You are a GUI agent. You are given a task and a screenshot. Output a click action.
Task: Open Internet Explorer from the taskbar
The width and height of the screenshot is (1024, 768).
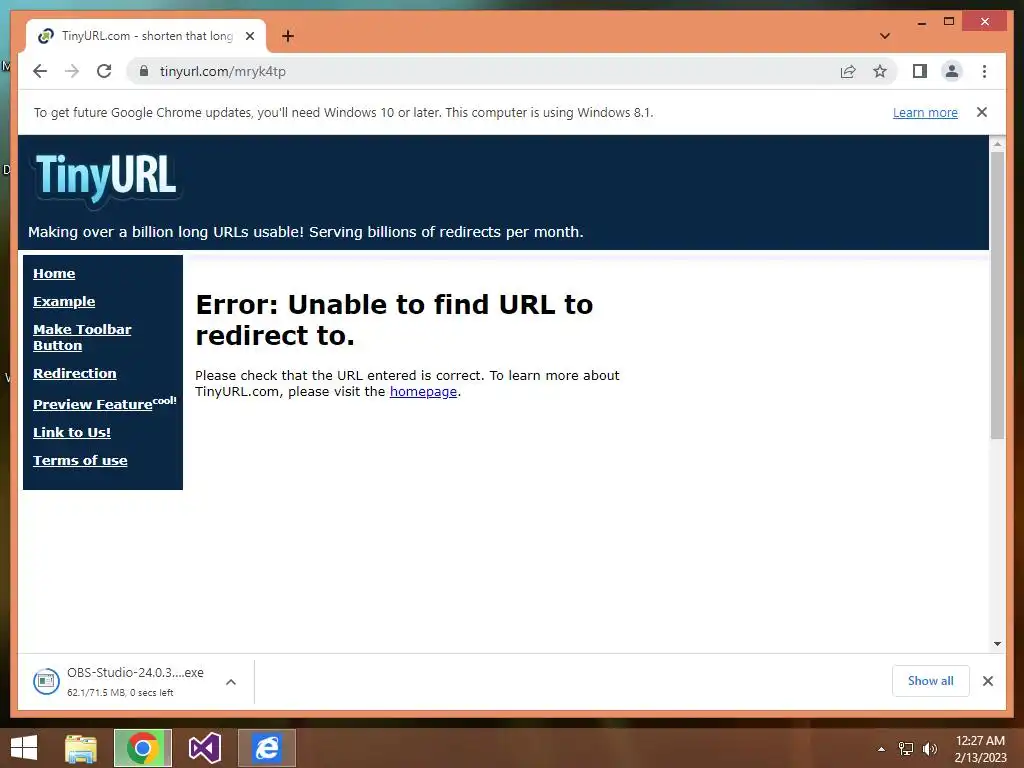pyautogui.click(x=266, y=748)
